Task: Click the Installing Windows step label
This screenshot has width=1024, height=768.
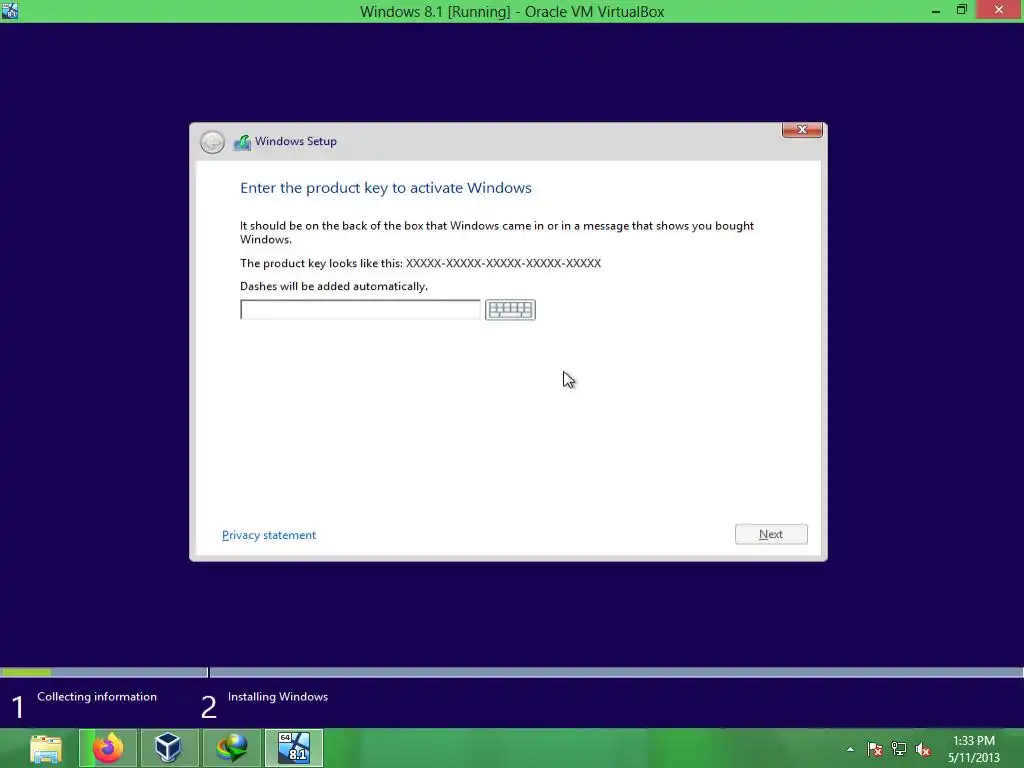Action: click(x=278, y=697)
